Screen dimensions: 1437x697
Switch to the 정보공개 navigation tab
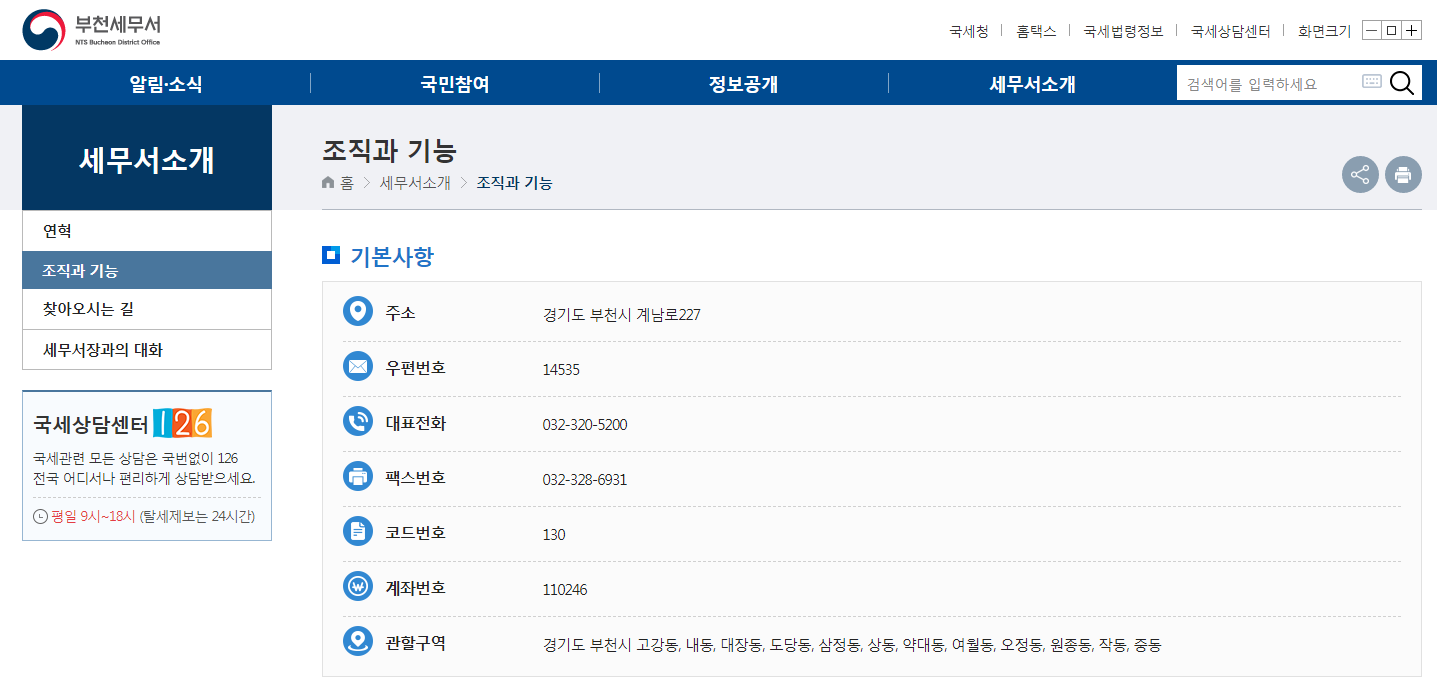point(743,82)
